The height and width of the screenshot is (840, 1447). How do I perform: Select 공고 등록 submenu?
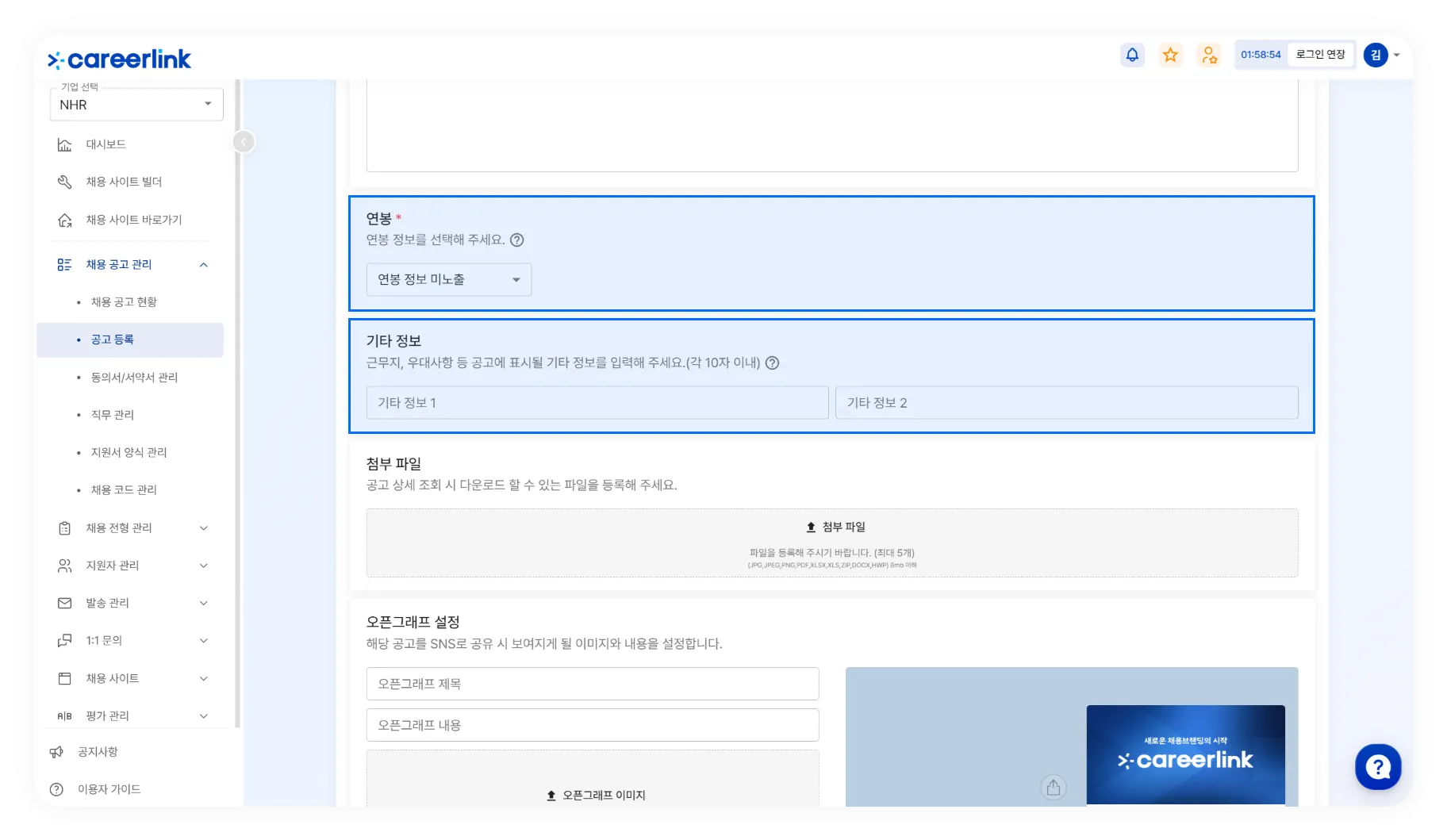[130, 339]
